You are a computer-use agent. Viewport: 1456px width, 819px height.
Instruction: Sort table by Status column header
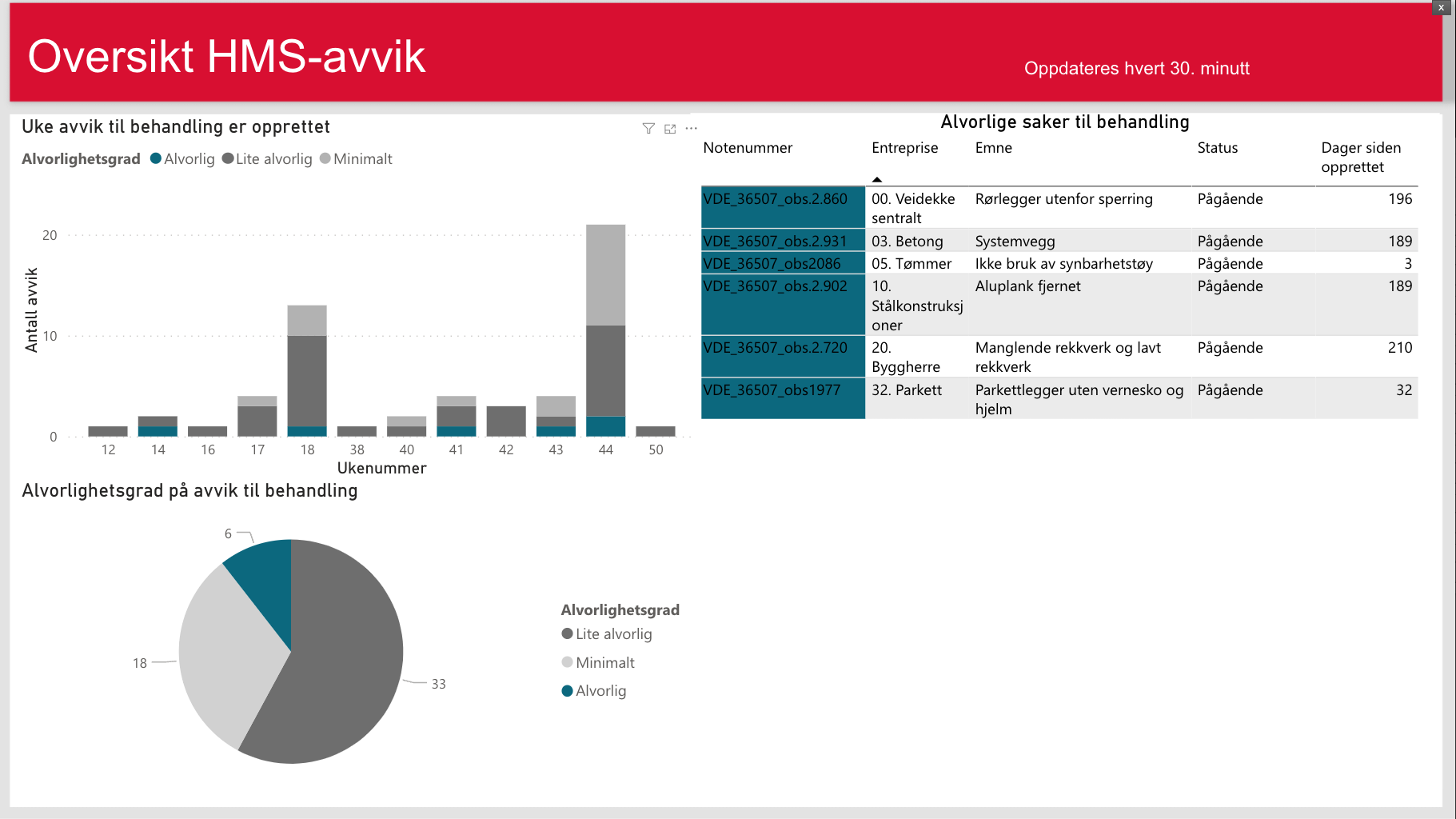pyautogui.click(x=1217, y=148)
